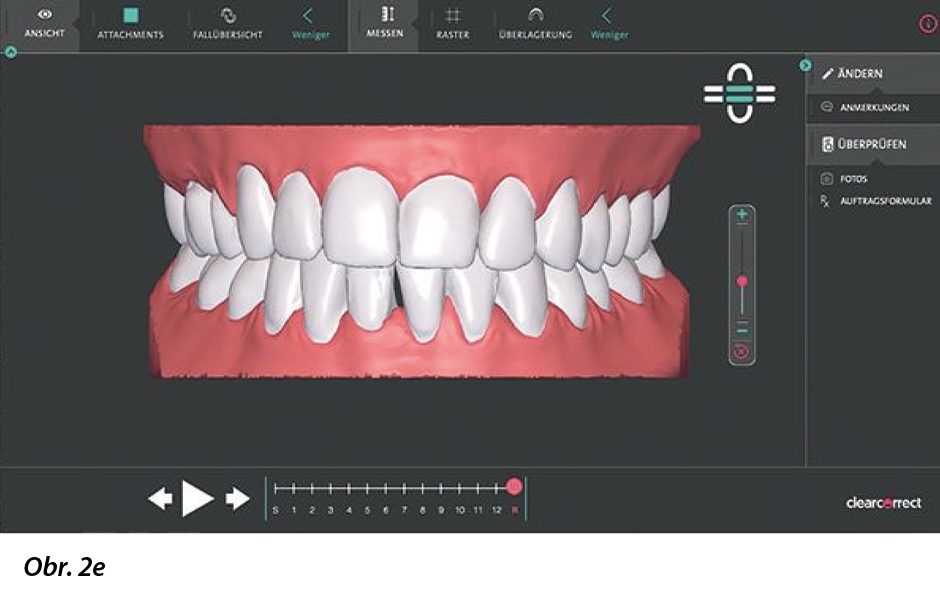
Task: Collapse view tools with first Weniger arrow
Action: coord(309,23)
